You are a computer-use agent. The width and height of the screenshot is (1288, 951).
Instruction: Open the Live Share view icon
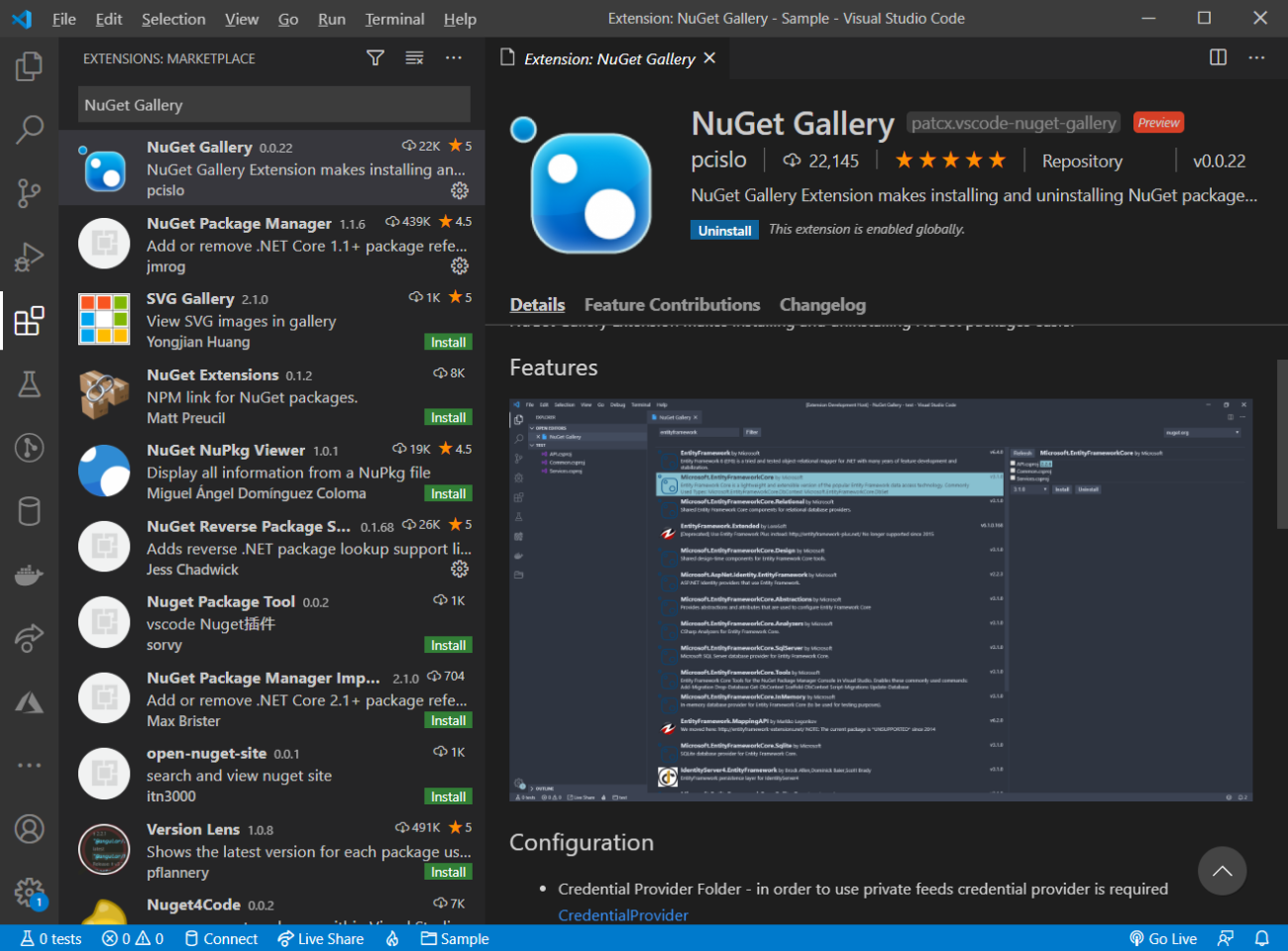pyautogui.click(x=29, y=638)
